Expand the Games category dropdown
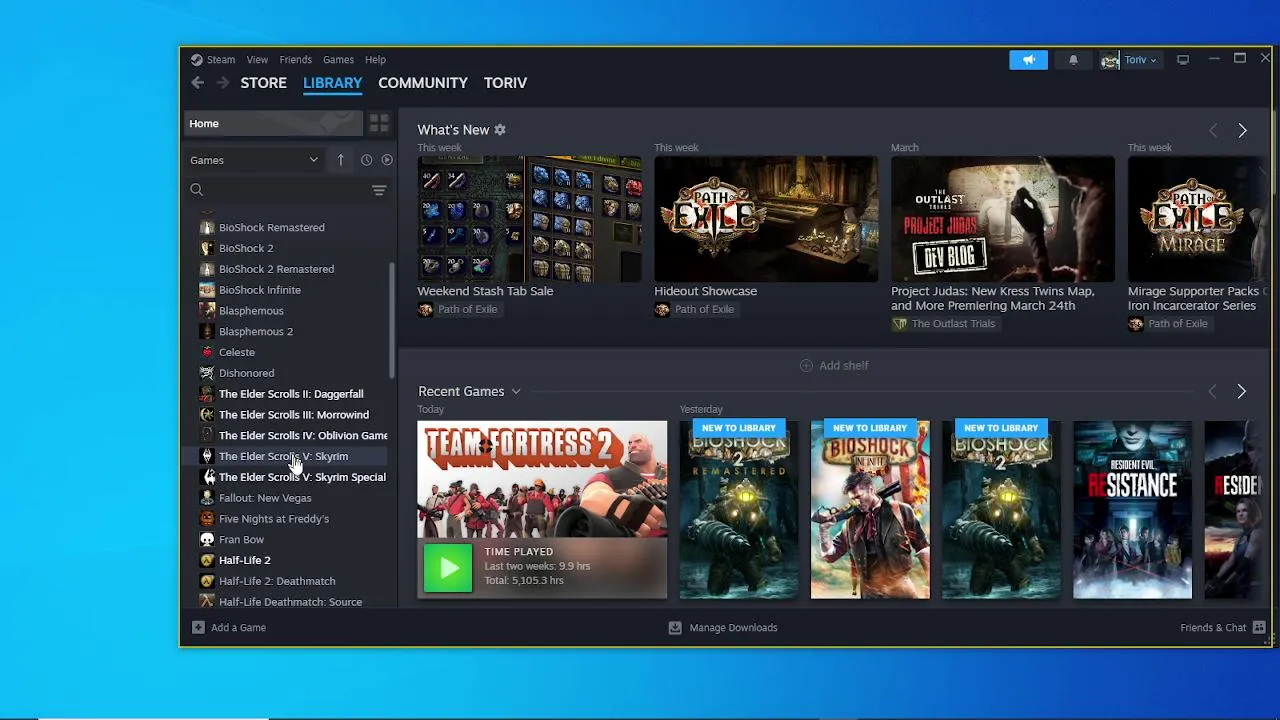Viewport: 1280px width, 720px height. click(x=313, y=160)
